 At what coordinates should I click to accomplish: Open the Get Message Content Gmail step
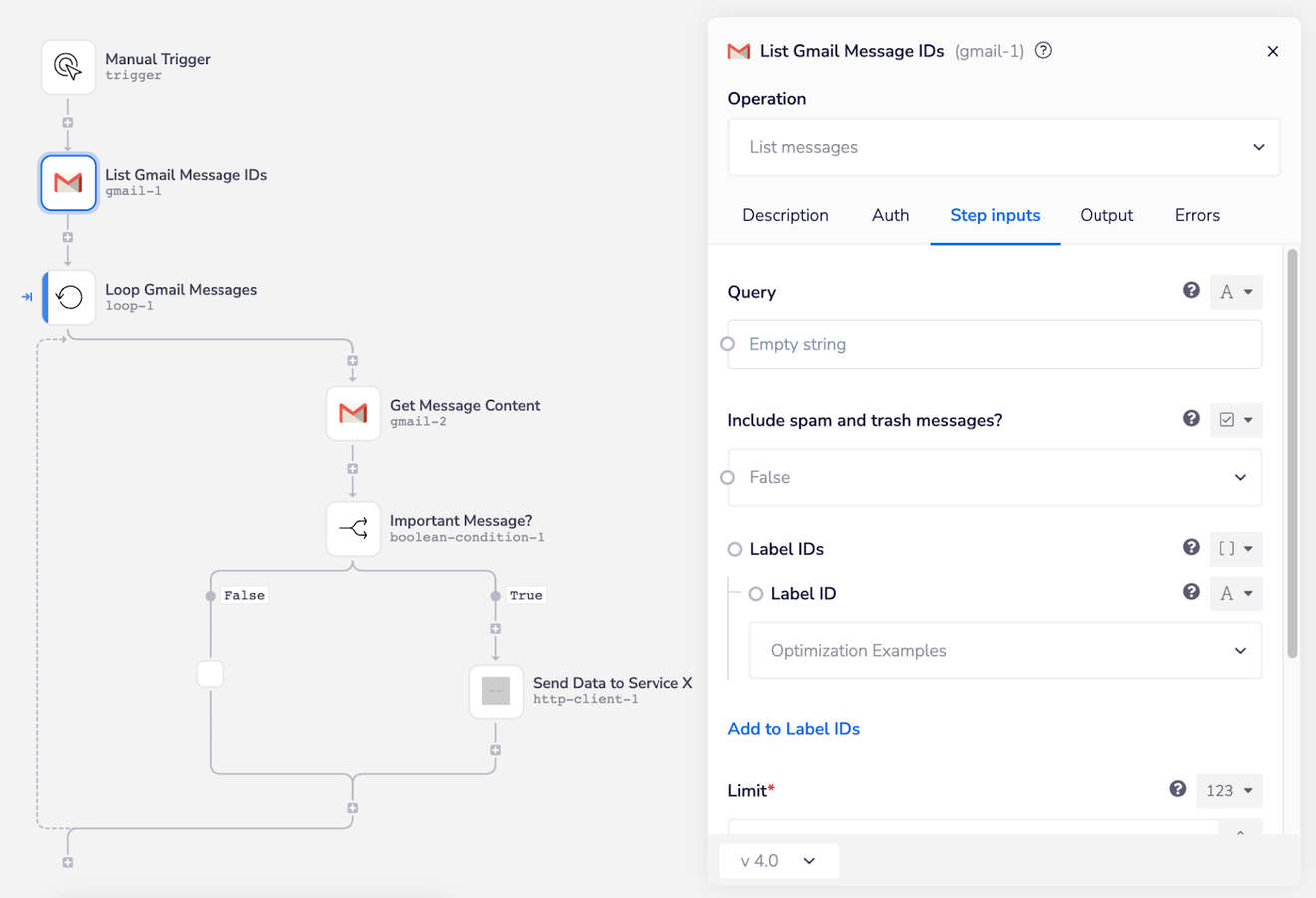[353, 413]
